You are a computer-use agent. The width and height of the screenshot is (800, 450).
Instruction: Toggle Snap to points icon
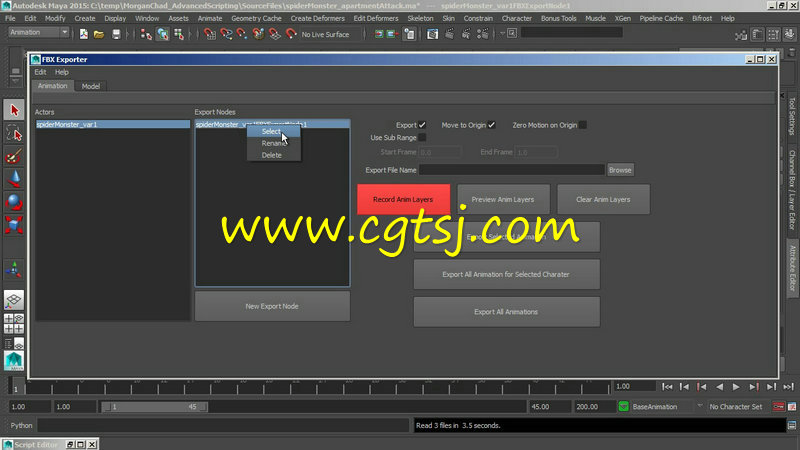point(242,34)
